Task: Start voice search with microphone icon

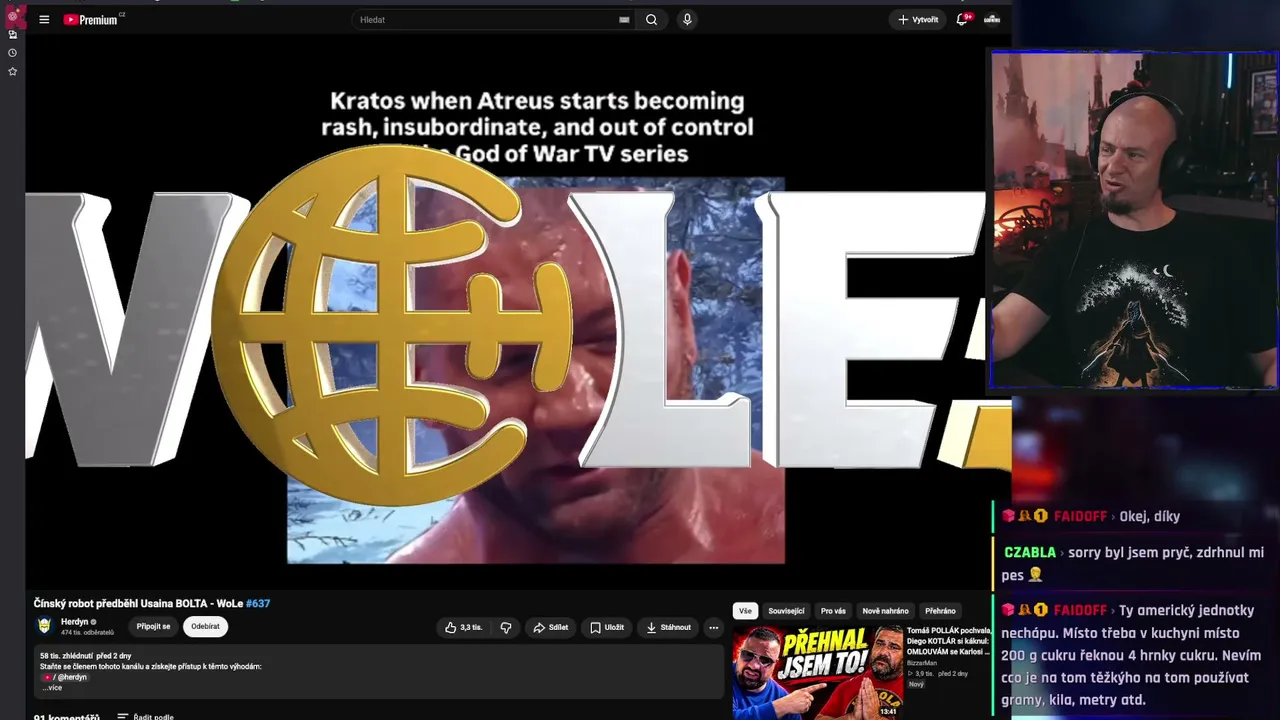Action: pyautogui.click(x=686, y=19)
